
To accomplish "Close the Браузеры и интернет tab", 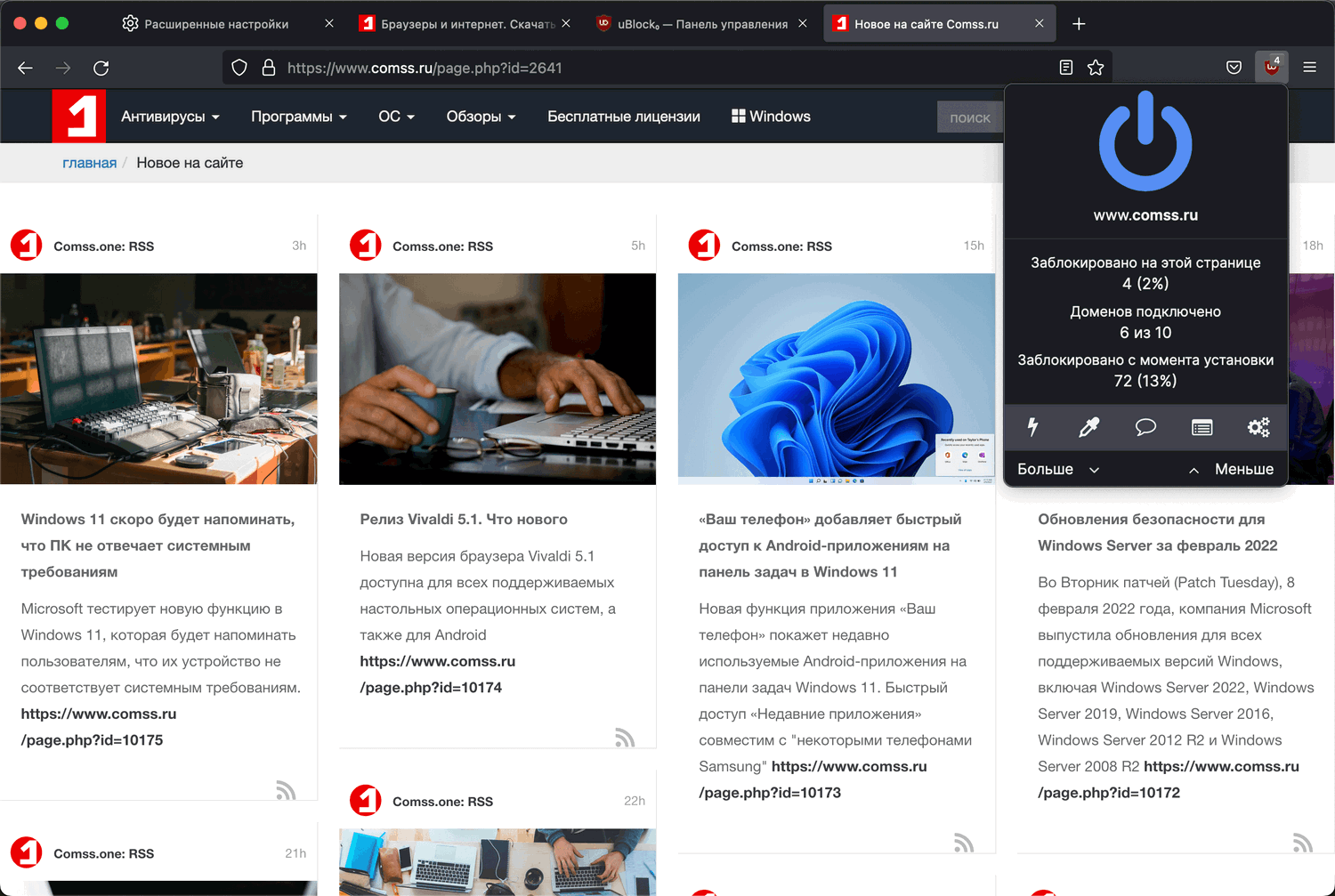I will (566, 24).
